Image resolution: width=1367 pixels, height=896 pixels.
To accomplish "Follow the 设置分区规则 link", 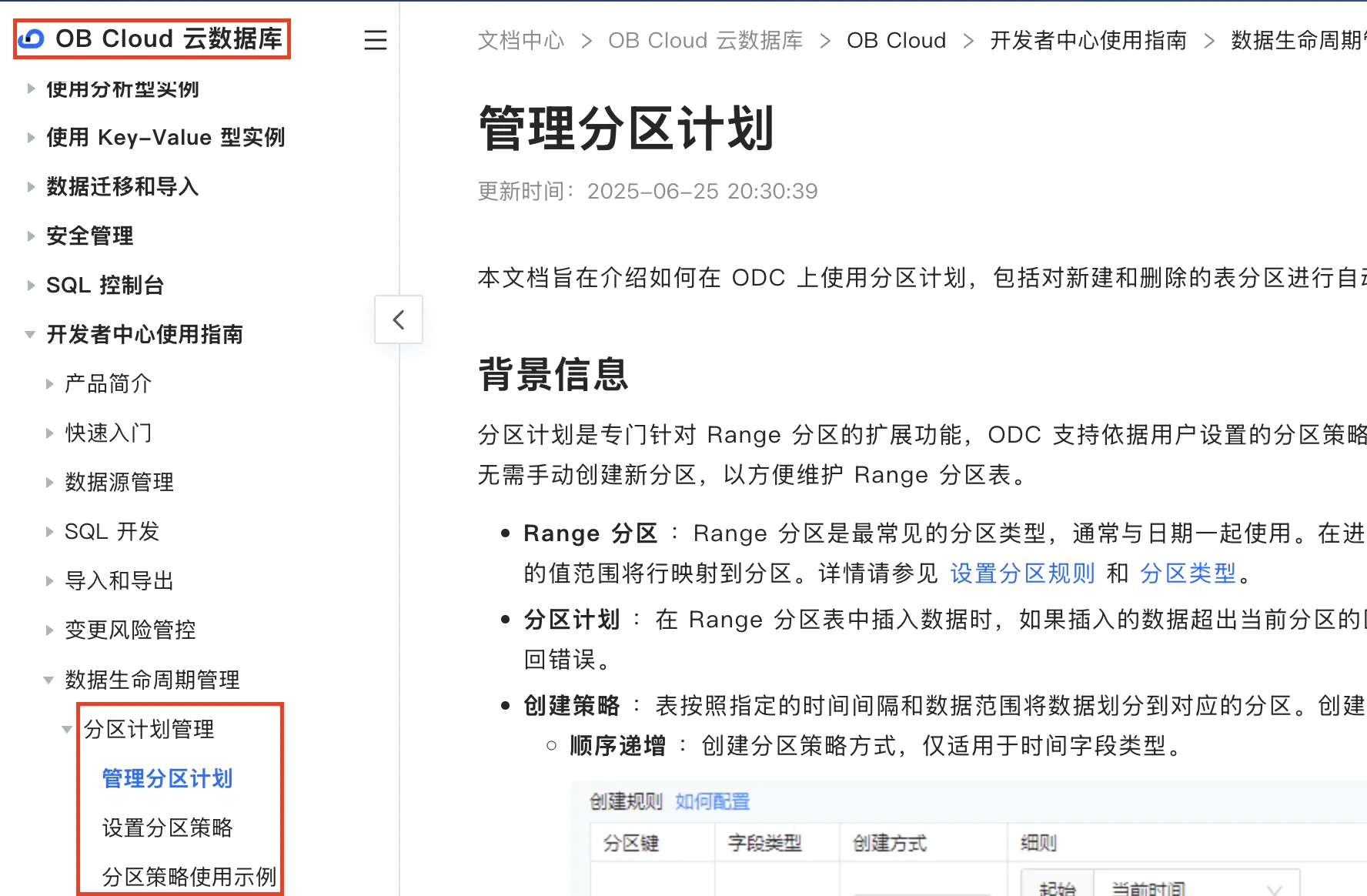I will point(1022,573).
